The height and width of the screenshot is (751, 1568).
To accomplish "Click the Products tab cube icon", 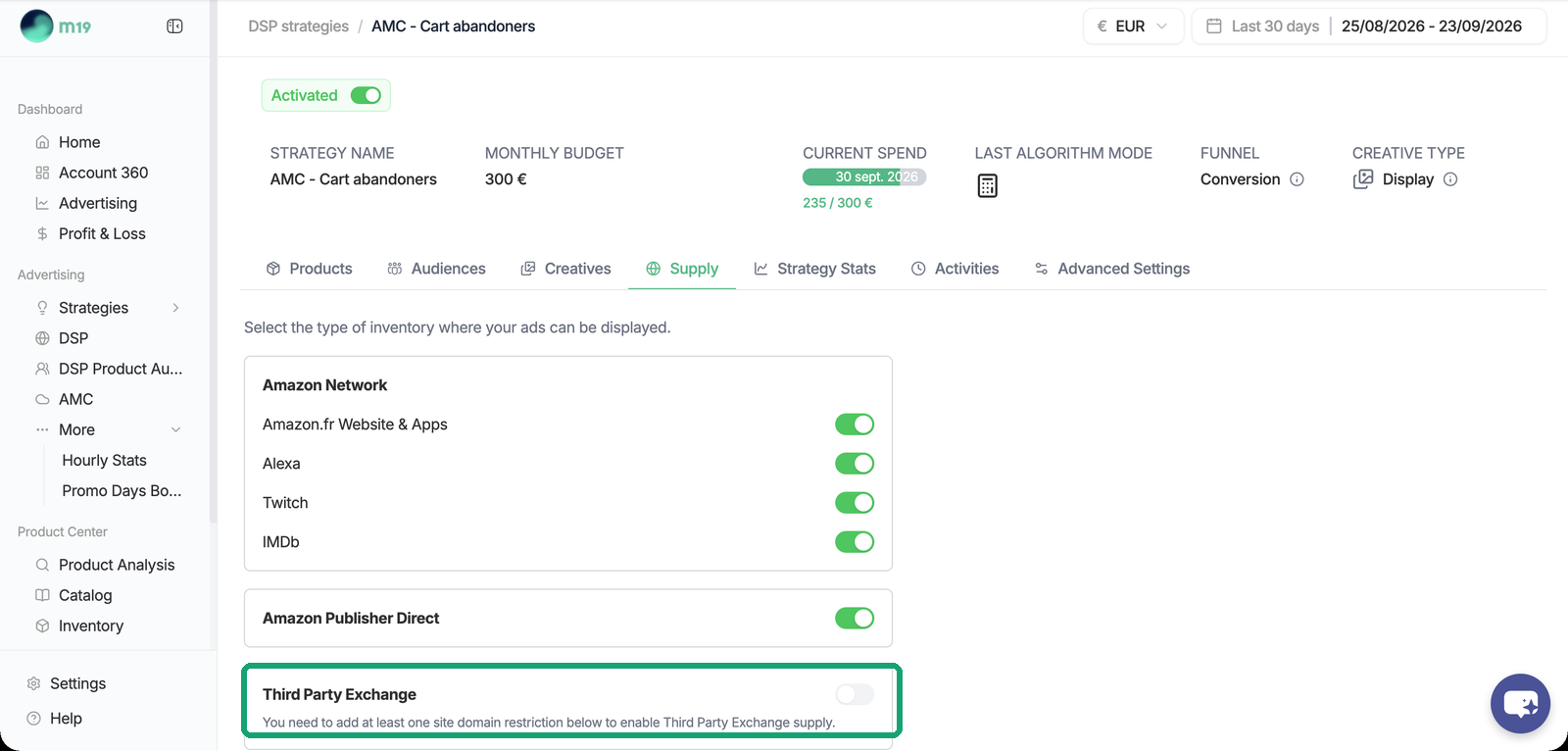I will click(273, 269).
